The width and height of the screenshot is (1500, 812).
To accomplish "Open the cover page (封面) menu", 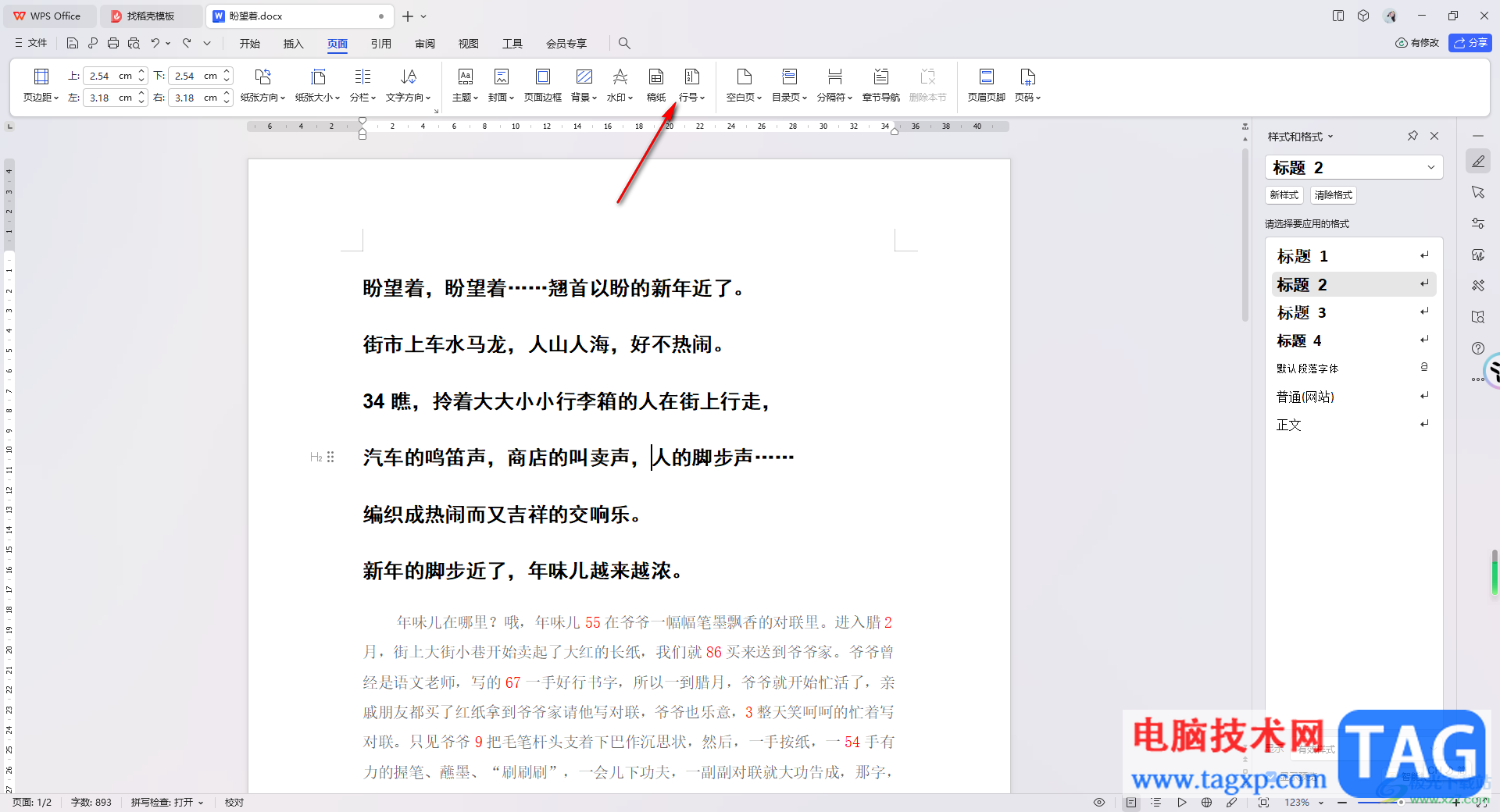I will (501, 86).
